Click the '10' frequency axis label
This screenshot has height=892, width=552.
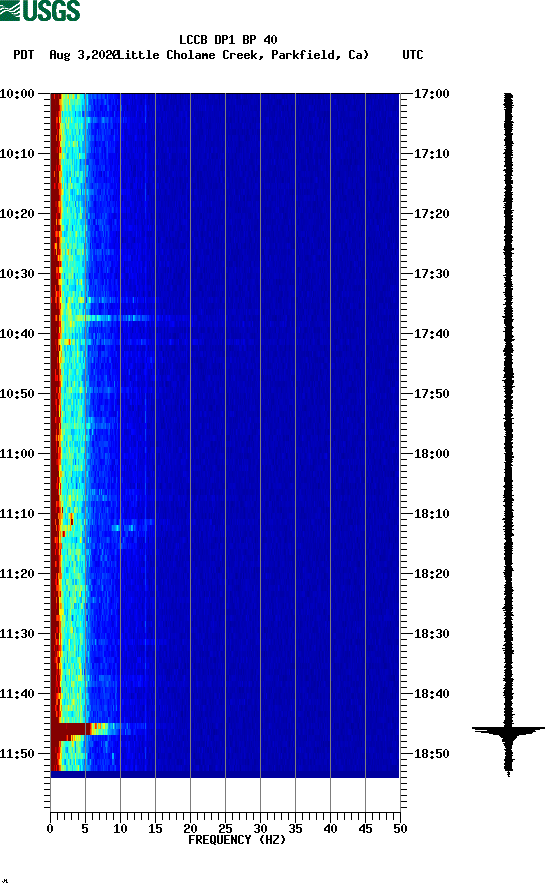pos(120,829)
